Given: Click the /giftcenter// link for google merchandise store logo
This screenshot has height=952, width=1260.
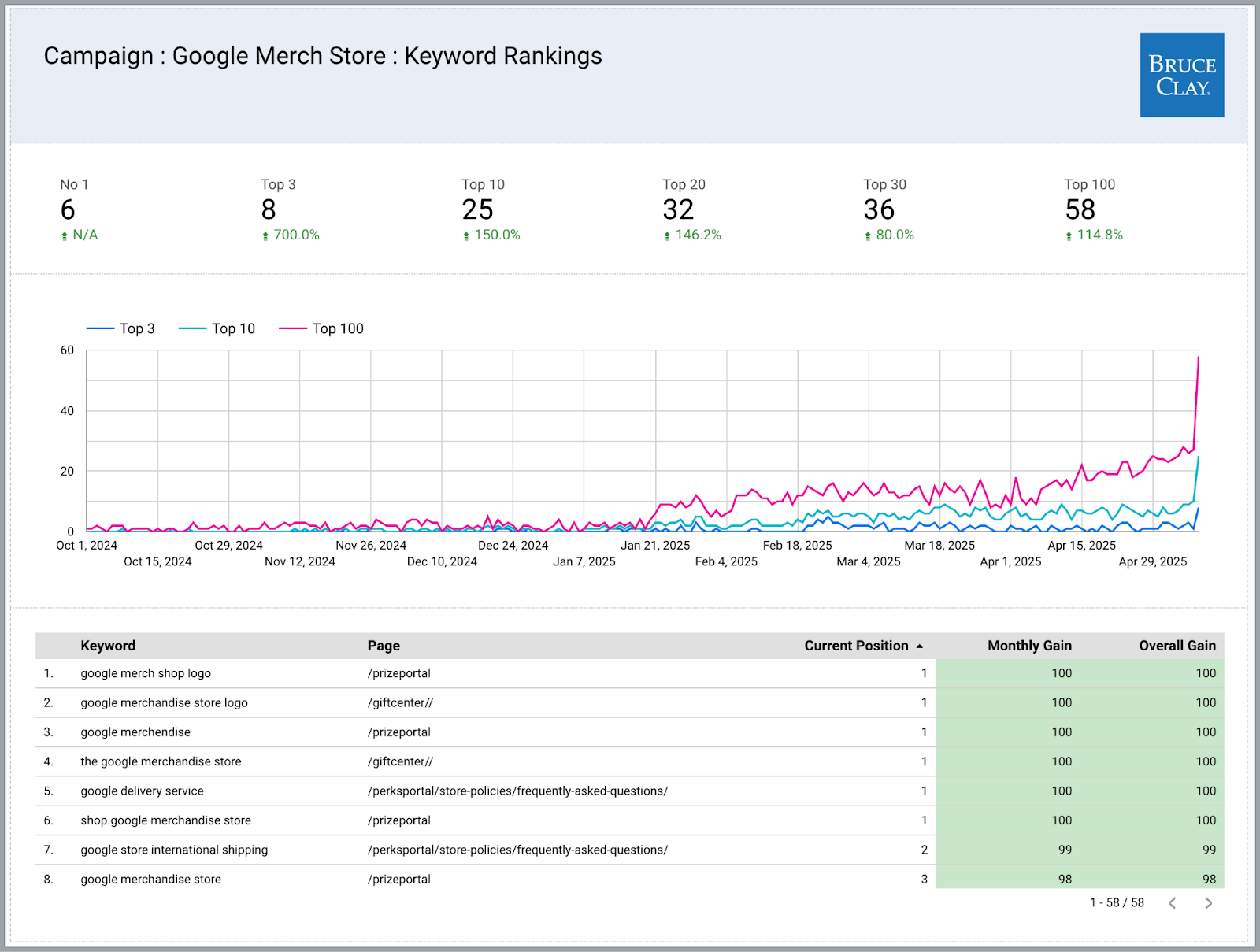Looking at the screenshot, I should point(400,702).
